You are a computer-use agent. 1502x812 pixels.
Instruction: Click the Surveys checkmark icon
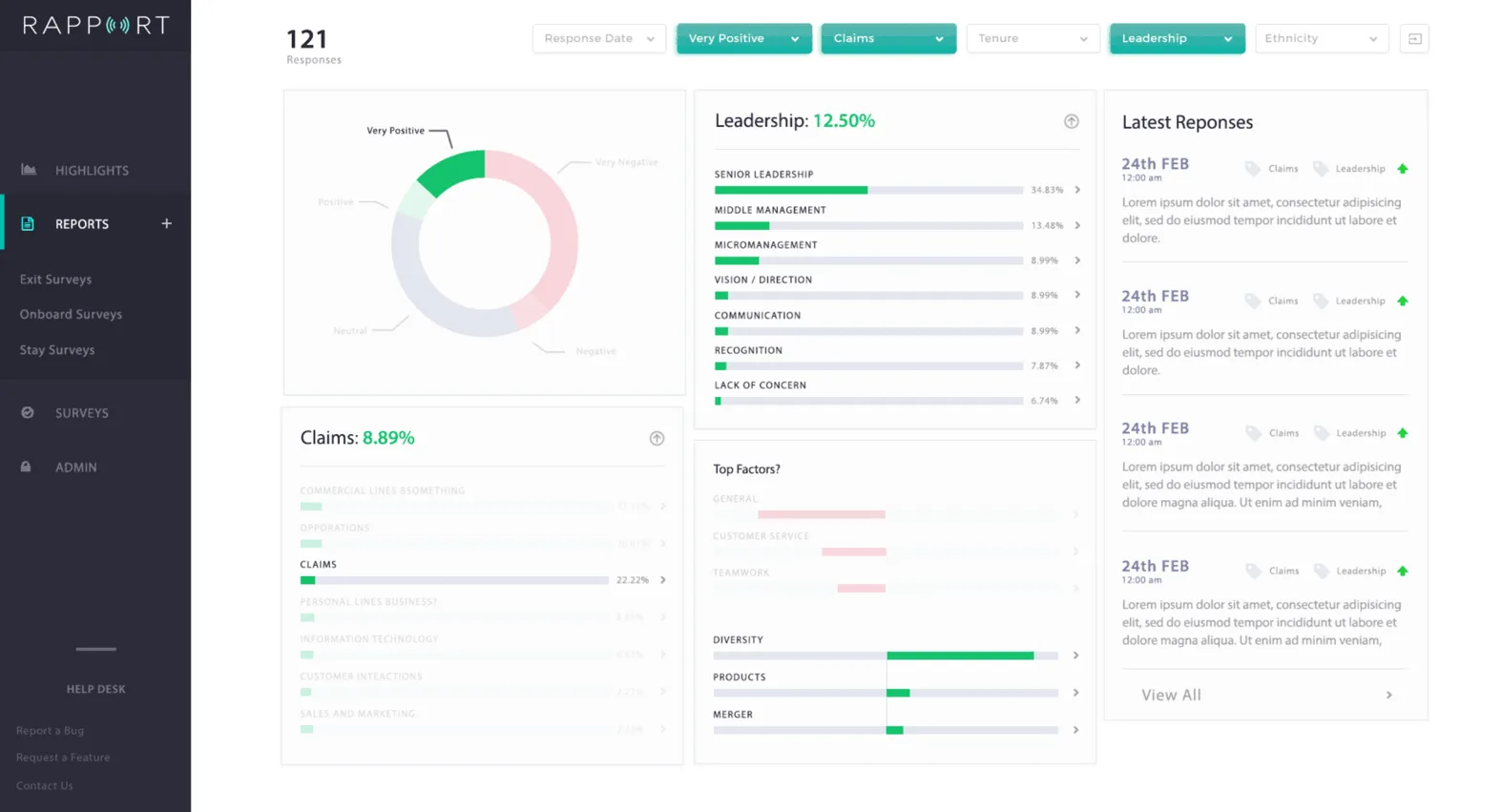click(28, 412)
